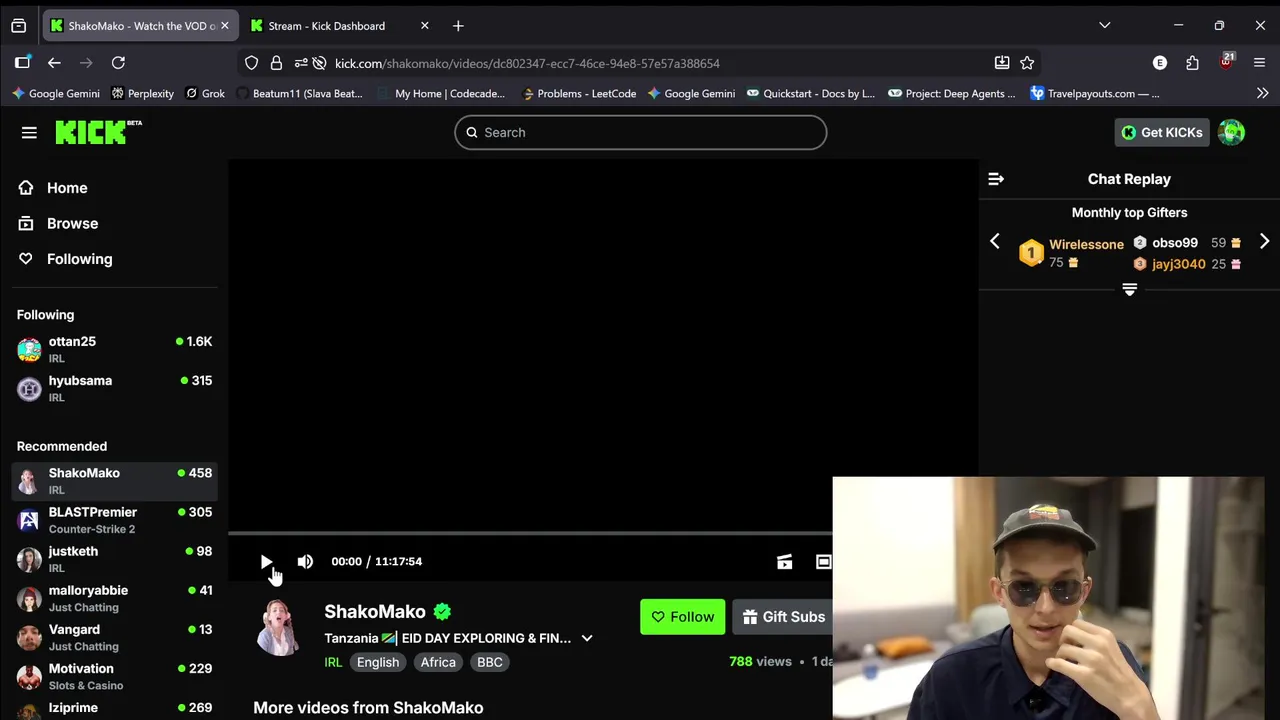Reload the current page
The image size is (1280, 720).
[x=118, y=63]
